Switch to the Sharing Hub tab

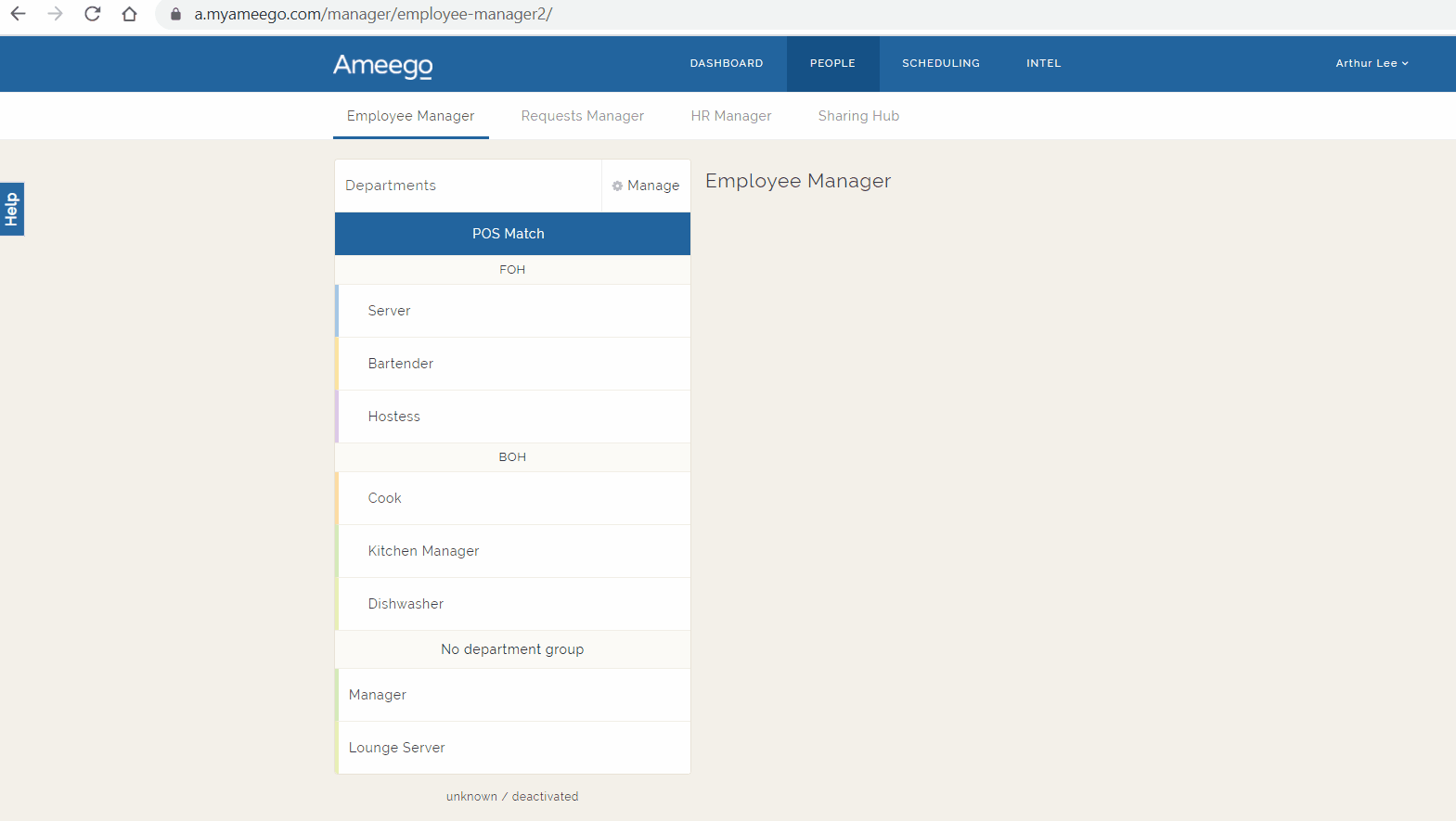click(x=858, y=116)
